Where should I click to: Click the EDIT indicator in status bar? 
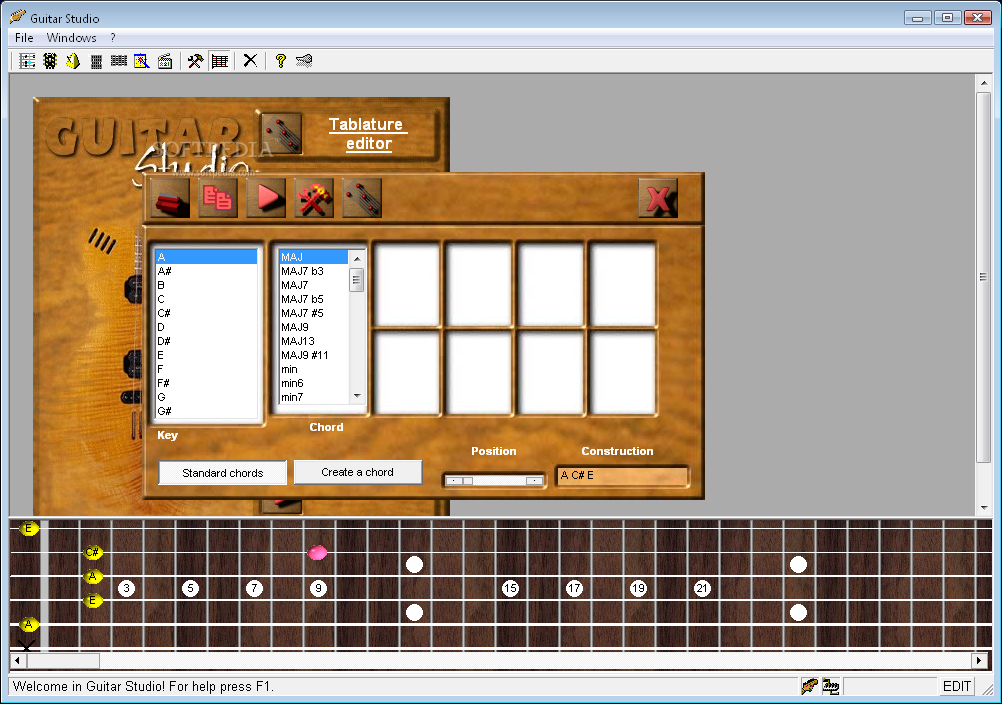[x=957, y=687]
